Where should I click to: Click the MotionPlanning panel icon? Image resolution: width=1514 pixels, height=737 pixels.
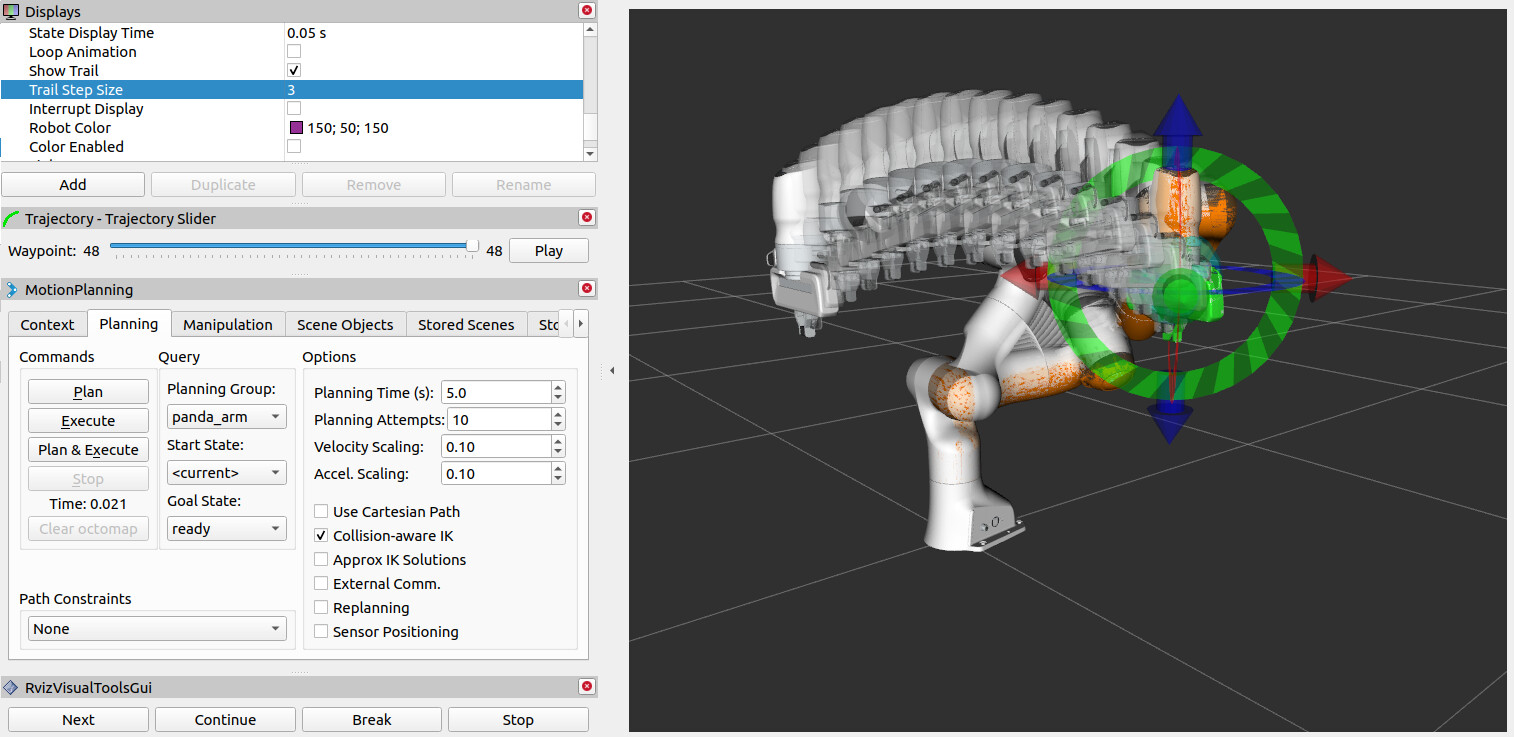[x=12, y=290]
